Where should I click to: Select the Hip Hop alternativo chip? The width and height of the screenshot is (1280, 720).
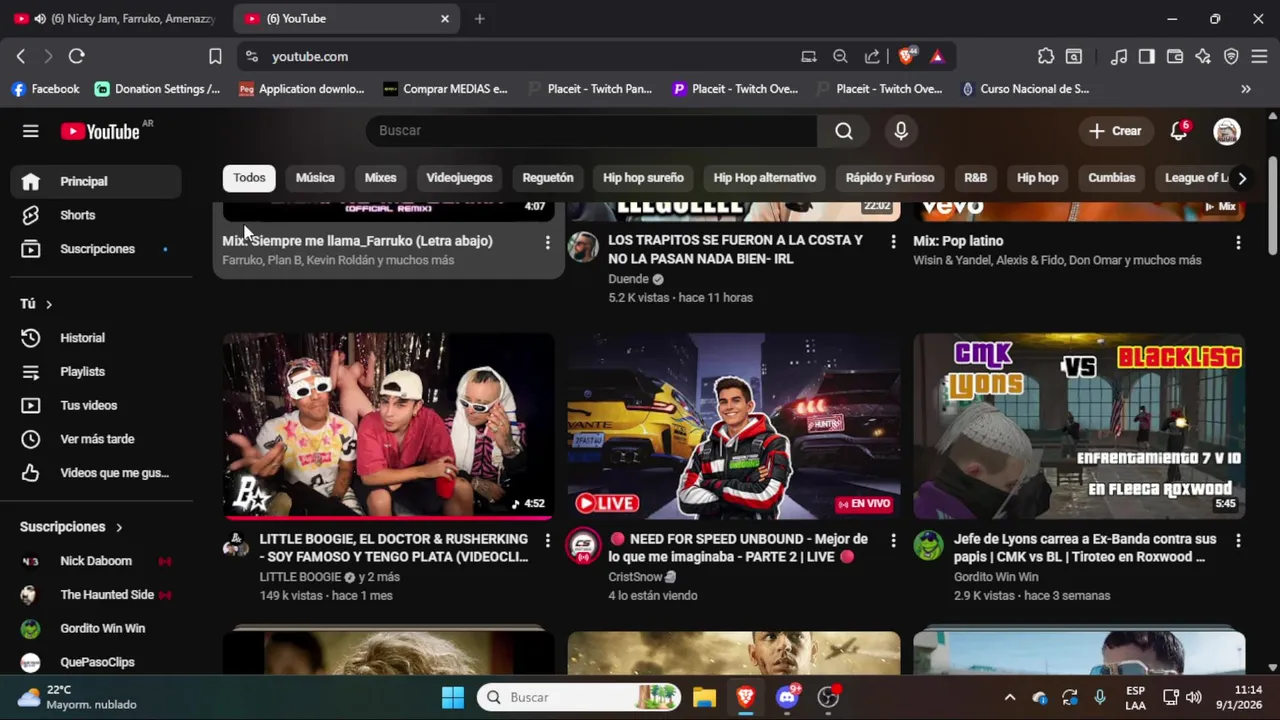coord(765,178)
